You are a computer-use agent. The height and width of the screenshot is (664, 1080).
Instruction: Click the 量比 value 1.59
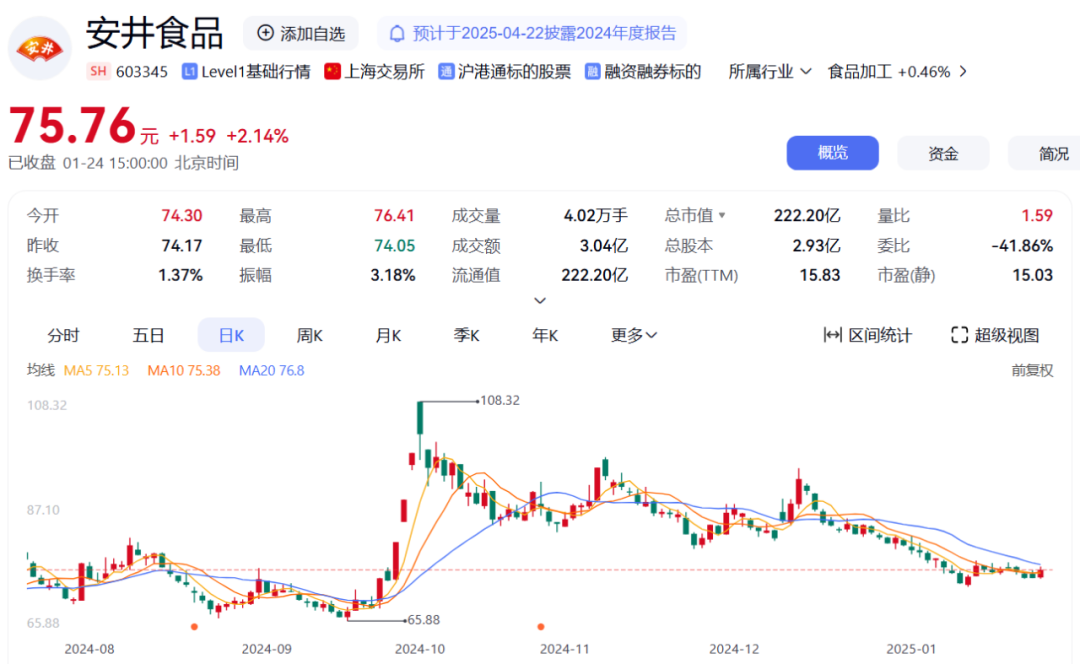pyautogui.click(x=1037, y=216)
